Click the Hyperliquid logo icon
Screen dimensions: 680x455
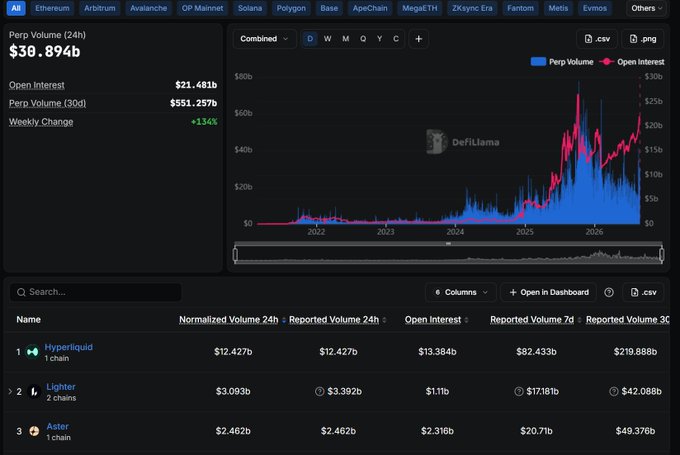[x=33, y=352]
